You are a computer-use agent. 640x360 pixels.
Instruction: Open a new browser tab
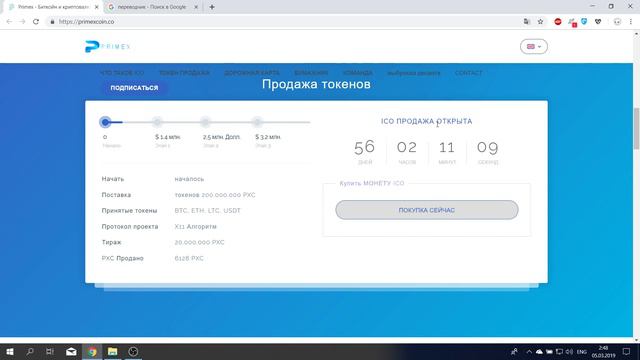(x=212, y=7)
